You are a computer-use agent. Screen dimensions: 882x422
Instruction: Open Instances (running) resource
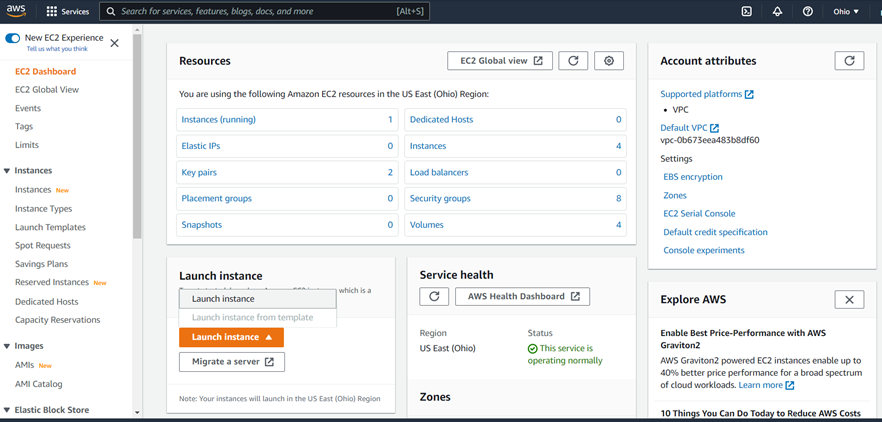point(287,120)
